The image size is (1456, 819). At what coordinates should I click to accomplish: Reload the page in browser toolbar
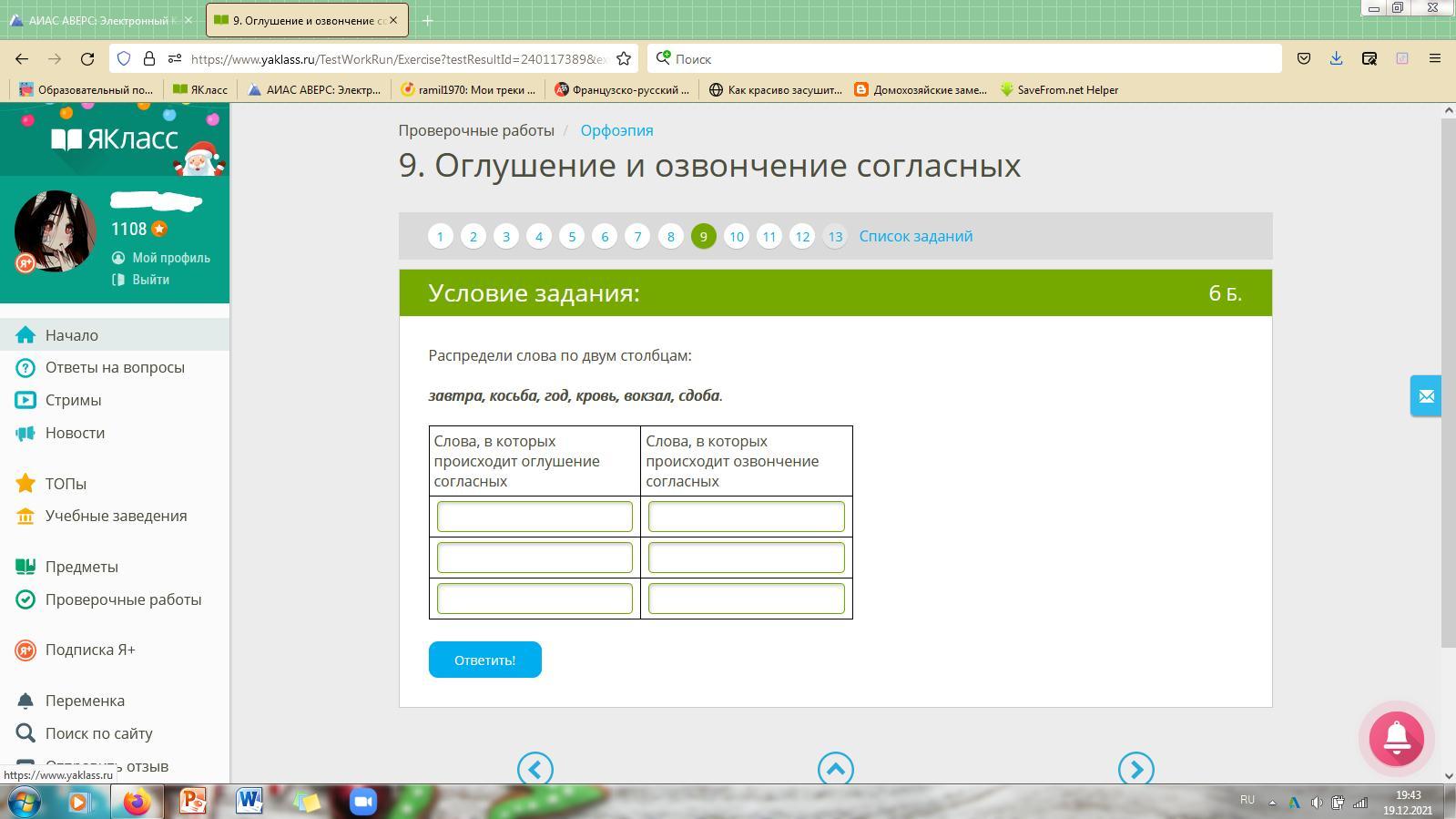87,58
